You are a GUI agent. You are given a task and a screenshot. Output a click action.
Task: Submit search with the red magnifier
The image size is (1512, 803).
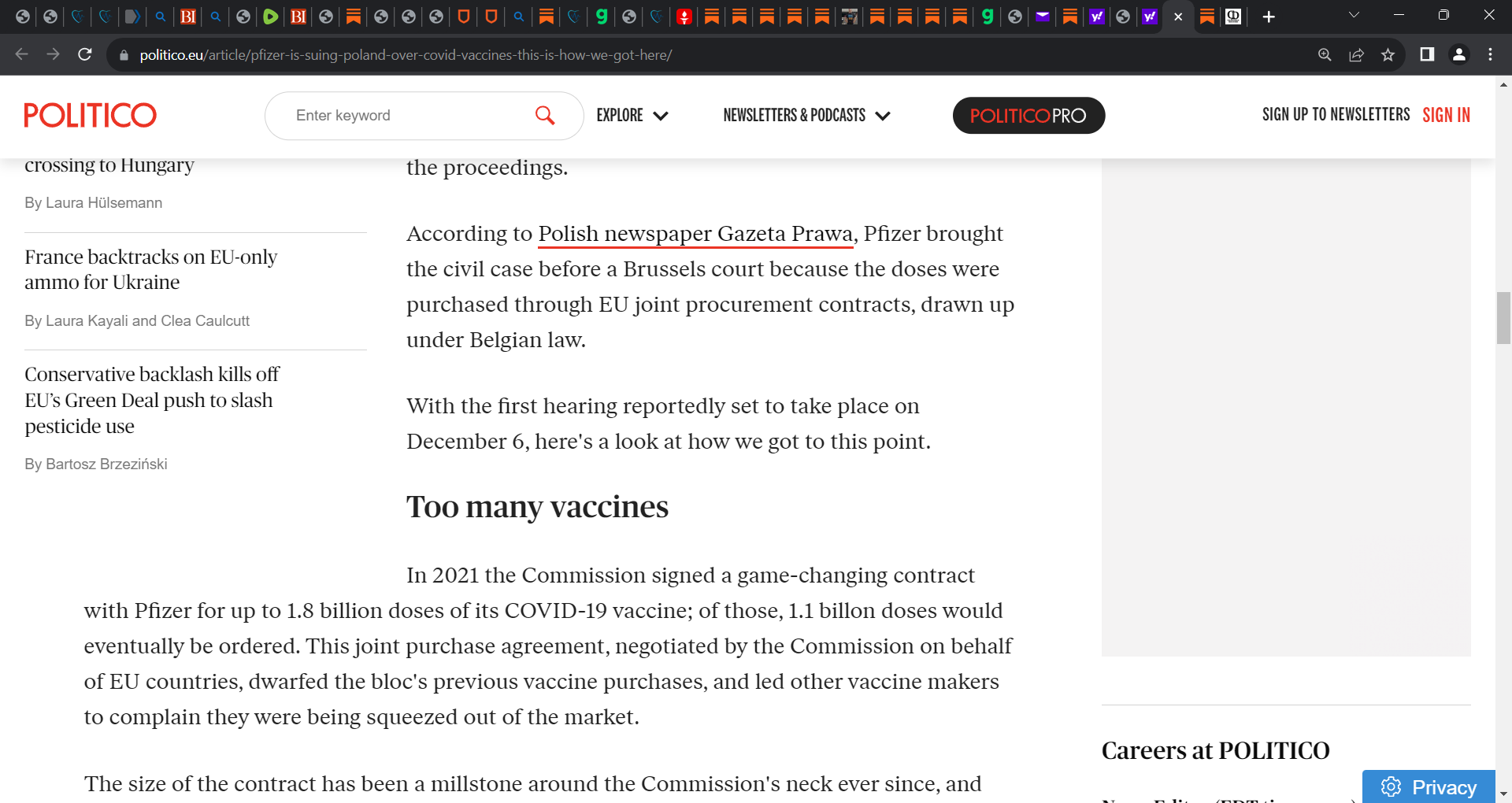[545, 116]
